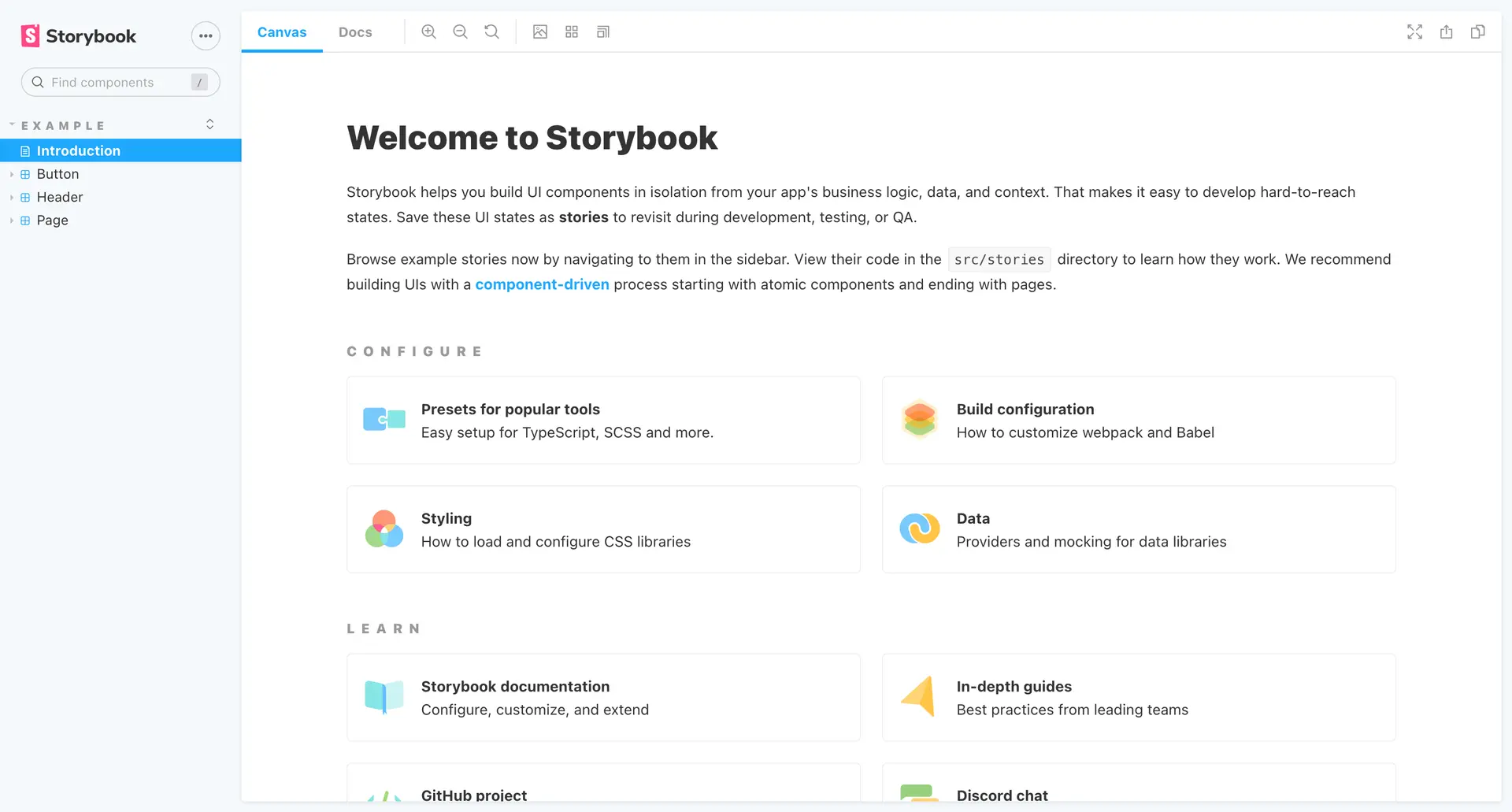
Task: Open the story in a new tab icon
Action: 1447,32
